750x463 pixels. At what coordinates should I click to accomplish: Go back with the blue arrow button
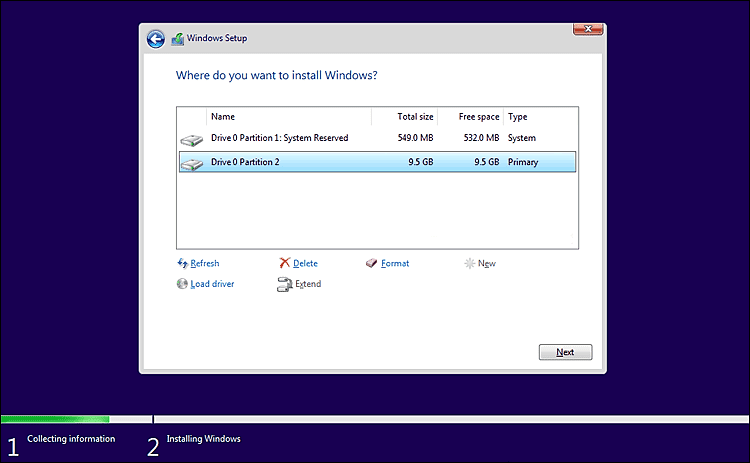[x=155, y=39]
